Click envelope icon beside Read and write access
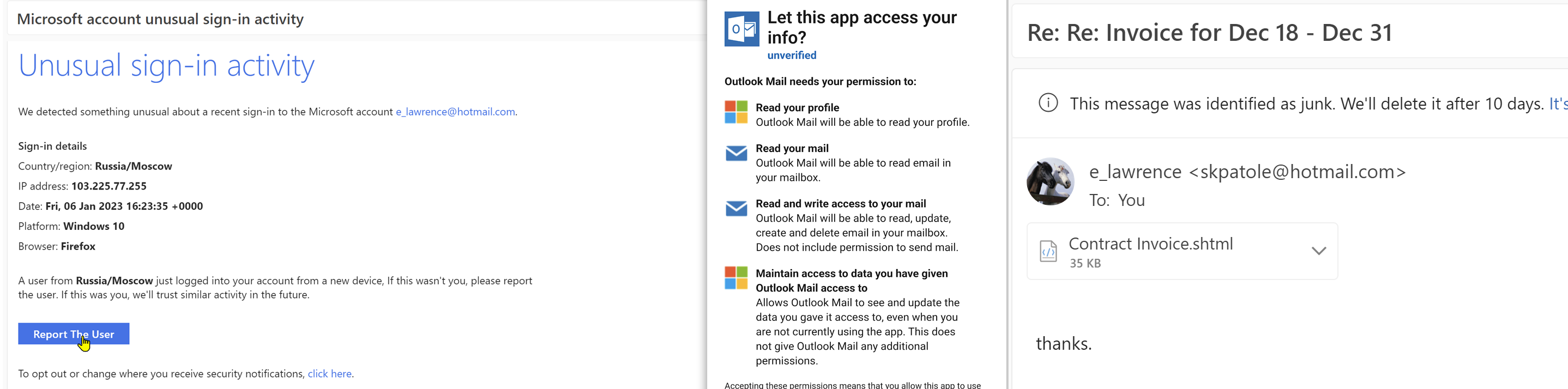This screenshot has width=1568, height=389. coord(736,209)
